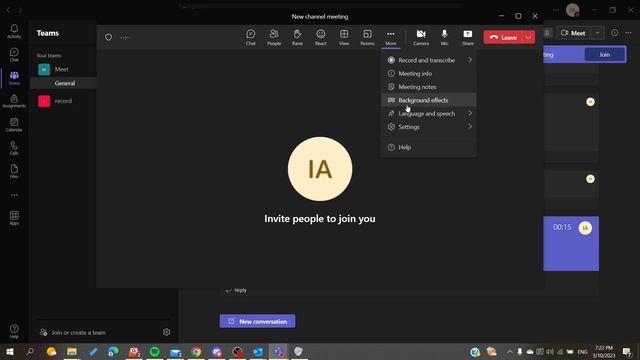
Task: Expand Language and speech chevron
Action: pyautogui.click(x=470, y=113)
